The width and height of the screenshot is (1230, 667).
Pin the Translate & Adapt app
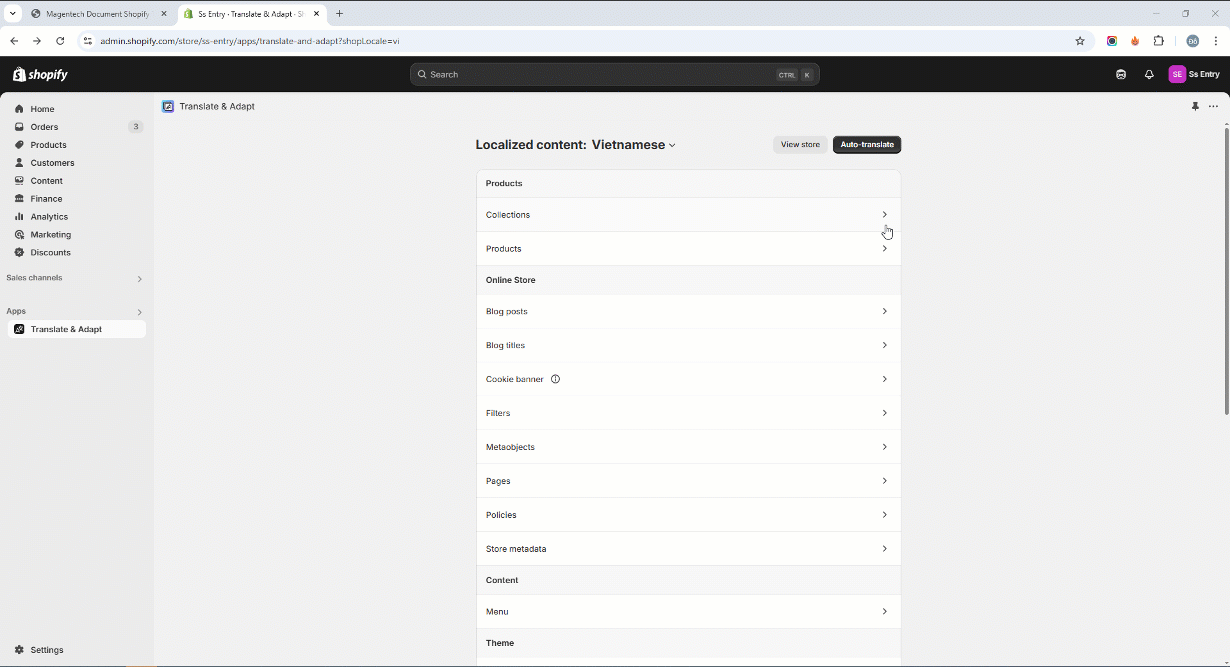(1195, 106)
